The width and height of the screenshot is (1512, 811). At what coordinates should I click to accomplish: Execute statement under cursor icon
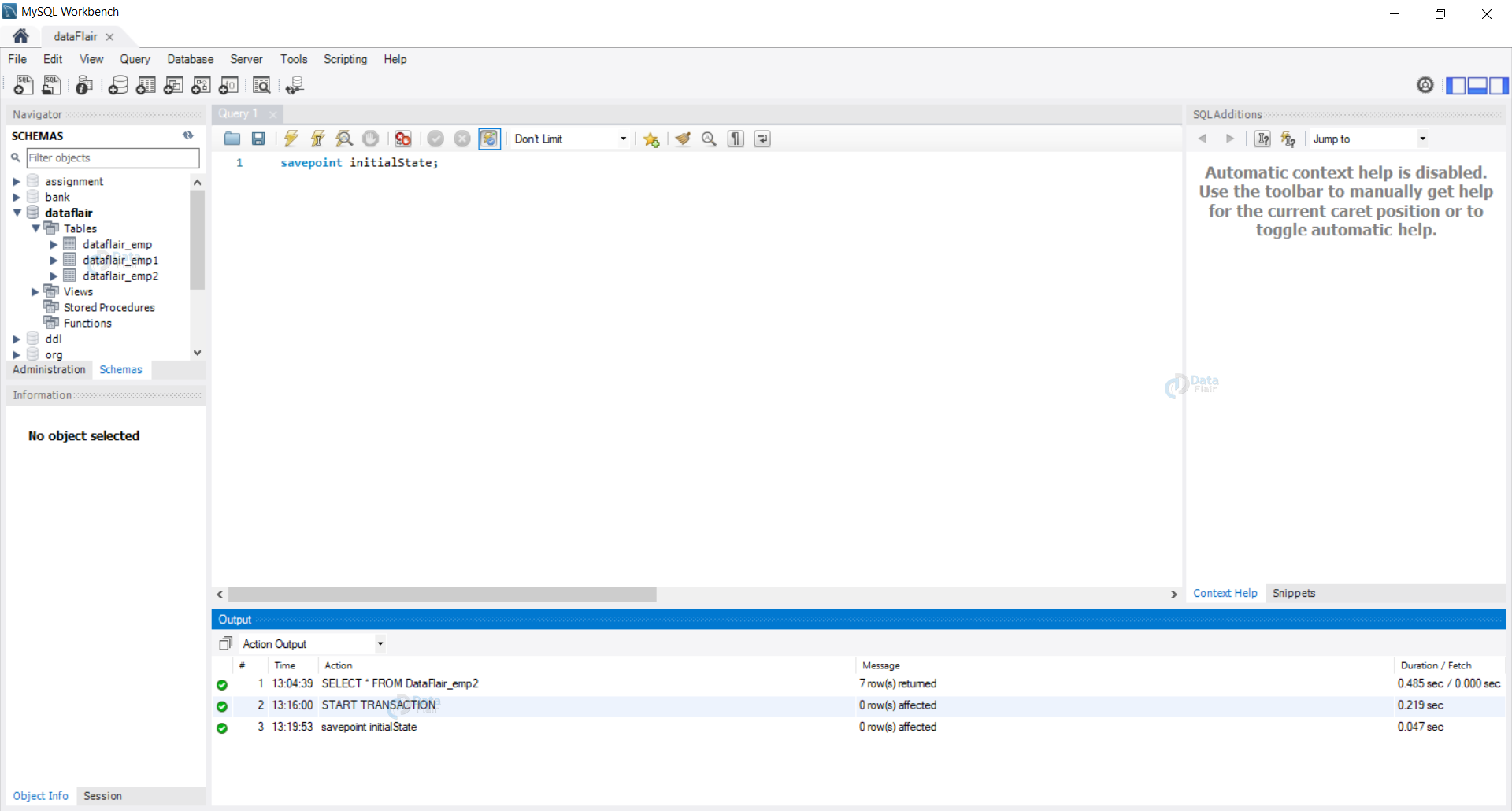[x=318, y=139]
